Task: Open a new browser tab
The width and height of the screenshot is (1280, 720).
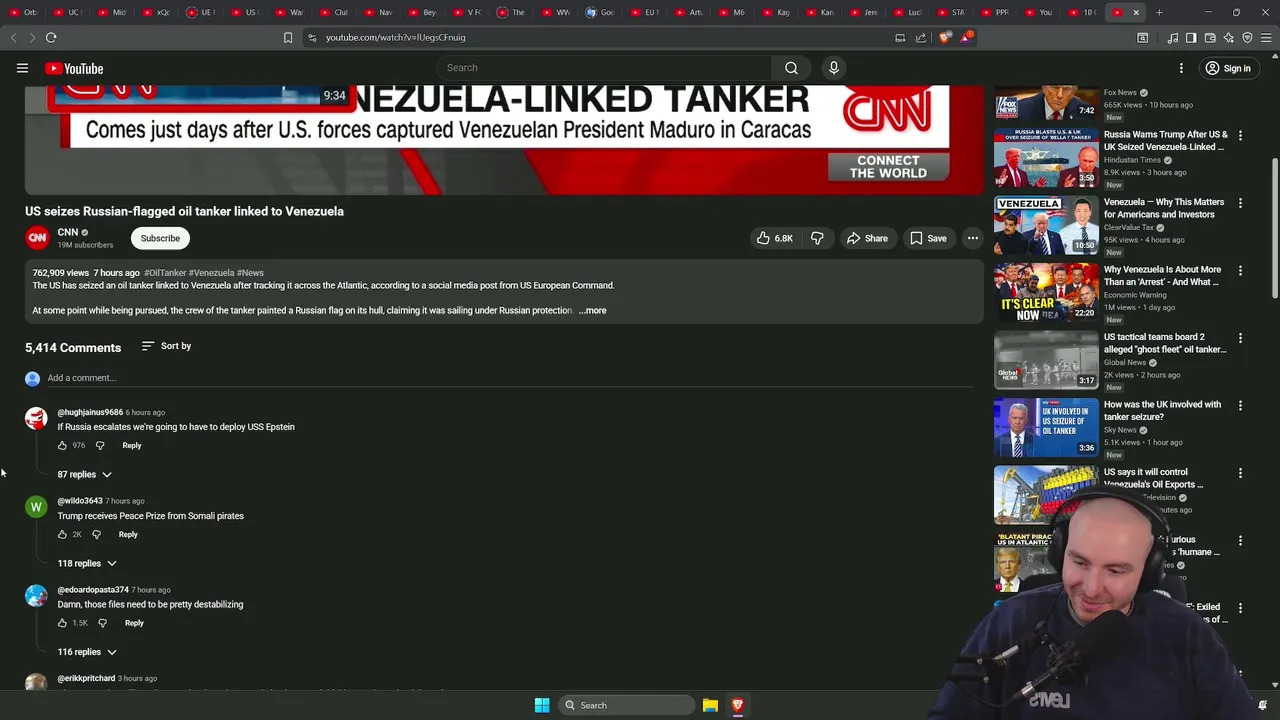Action: (x=1159, y=12)
